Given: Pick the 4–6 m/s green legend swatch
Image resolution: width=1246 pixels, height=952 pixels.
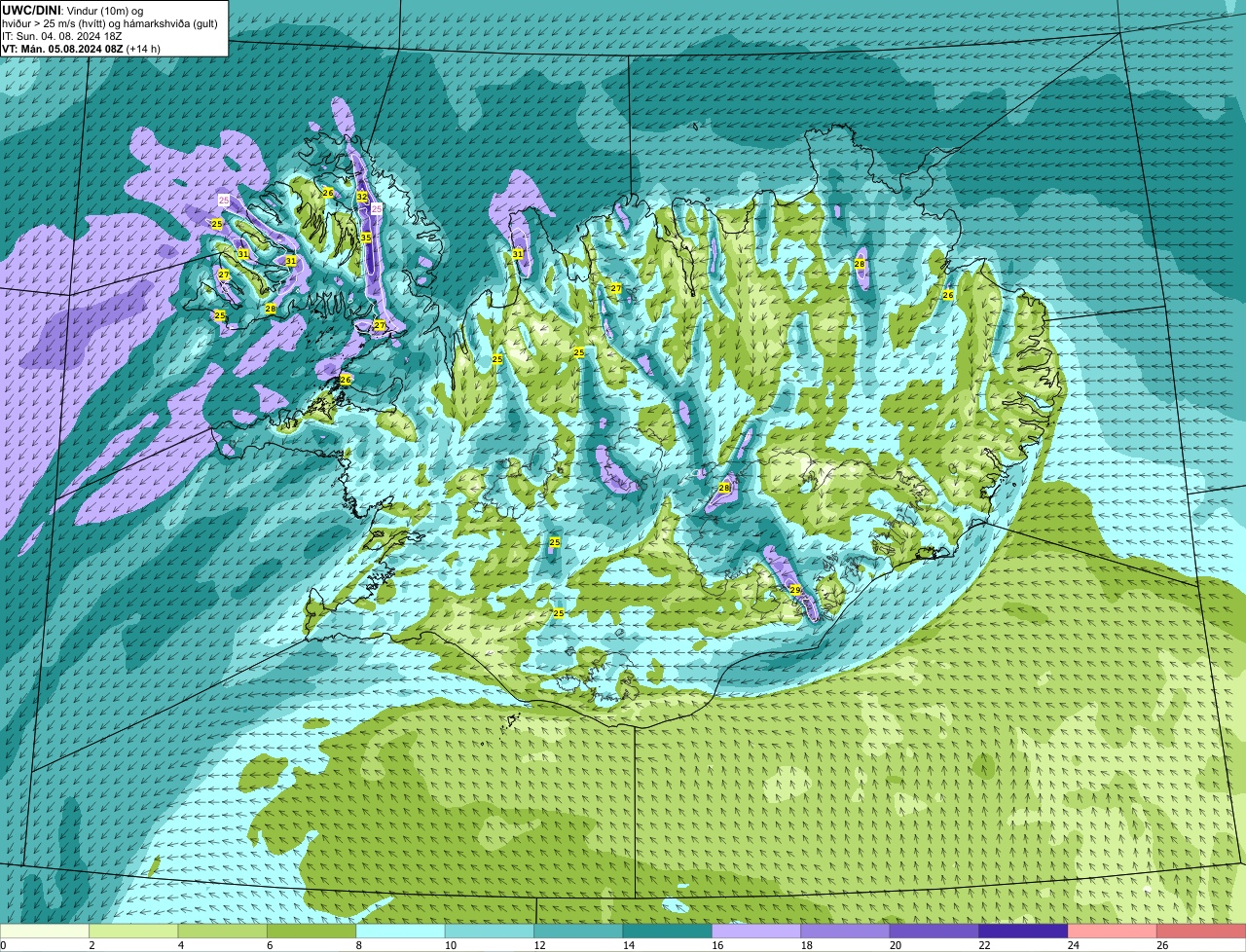Looking at the screenshot, I should (x=223, y=931).
